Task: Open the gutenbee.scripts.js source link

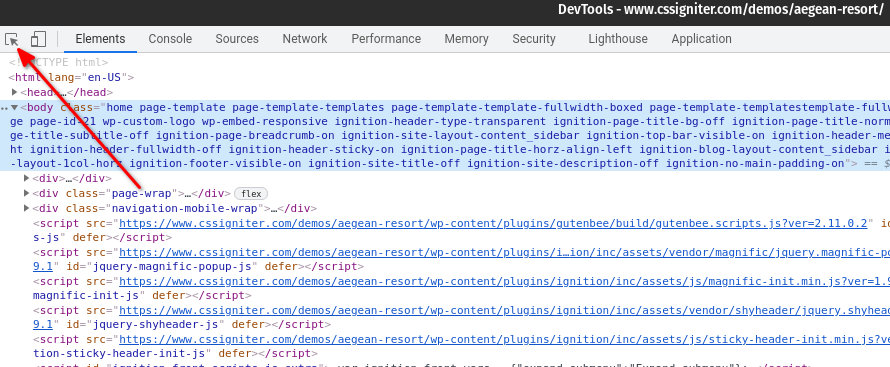Action: 493,223
